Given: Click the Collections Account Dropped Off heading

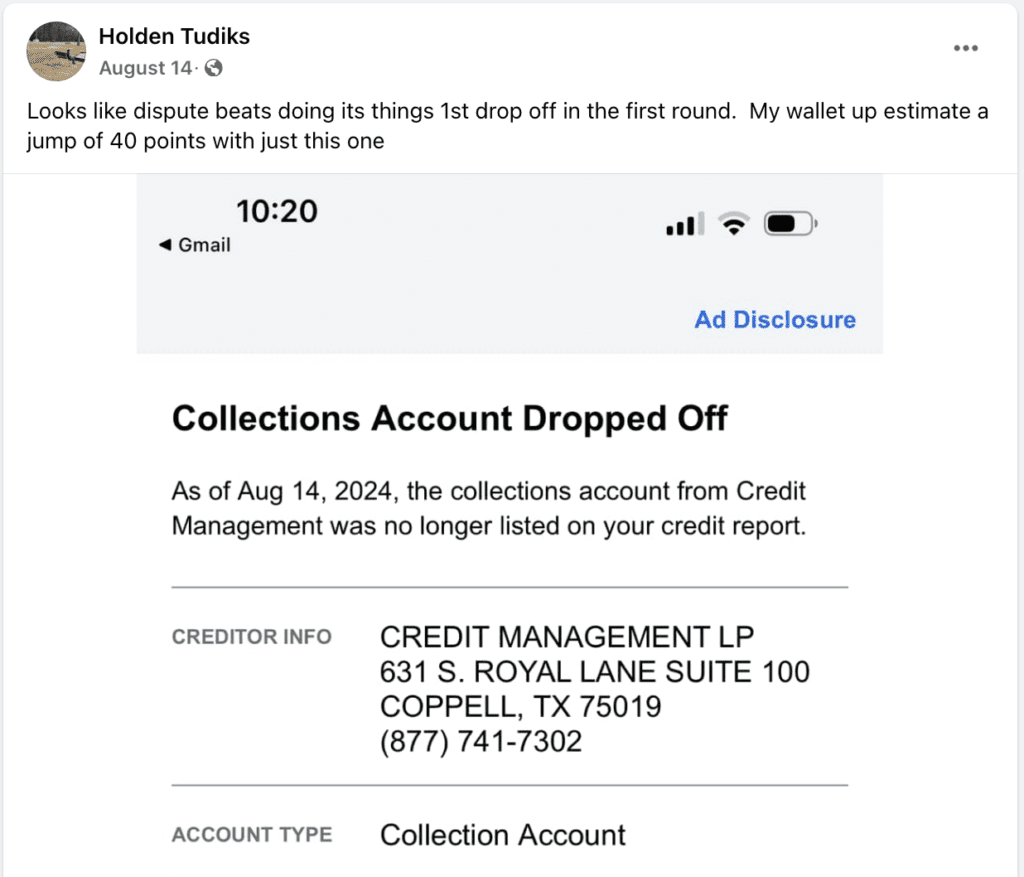Looking at the screenshot, I should (449, 417).
